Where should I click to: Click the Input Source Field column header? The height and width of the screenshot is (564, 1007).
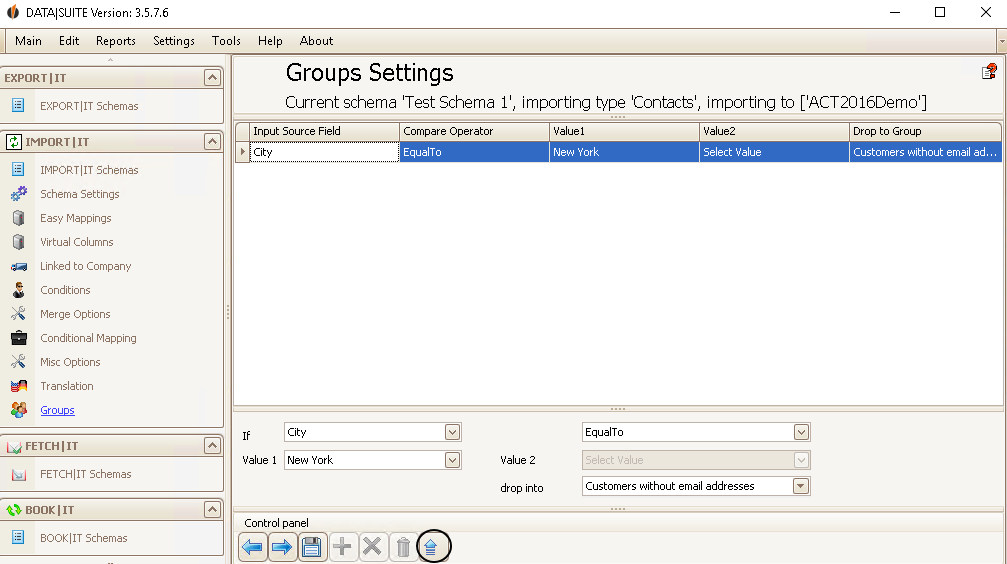pos(324,131)
